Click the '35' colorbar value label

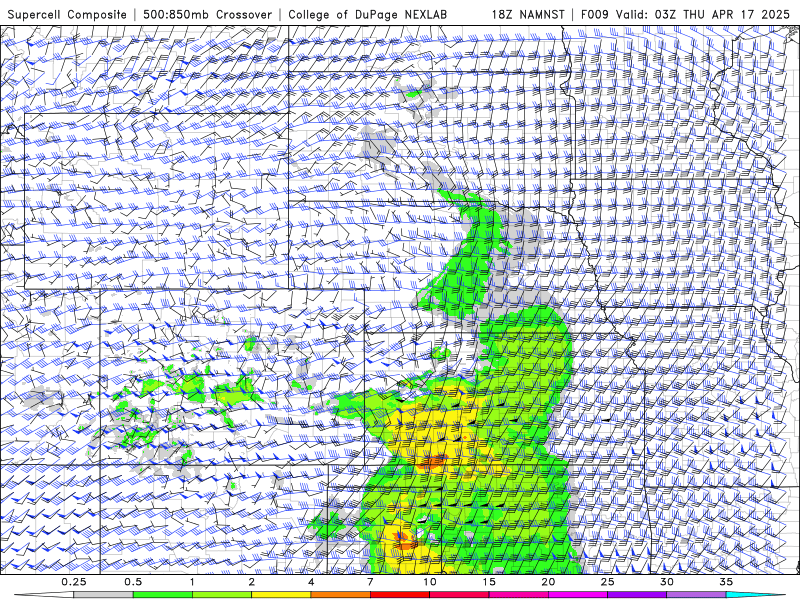(x=726, y=582)
